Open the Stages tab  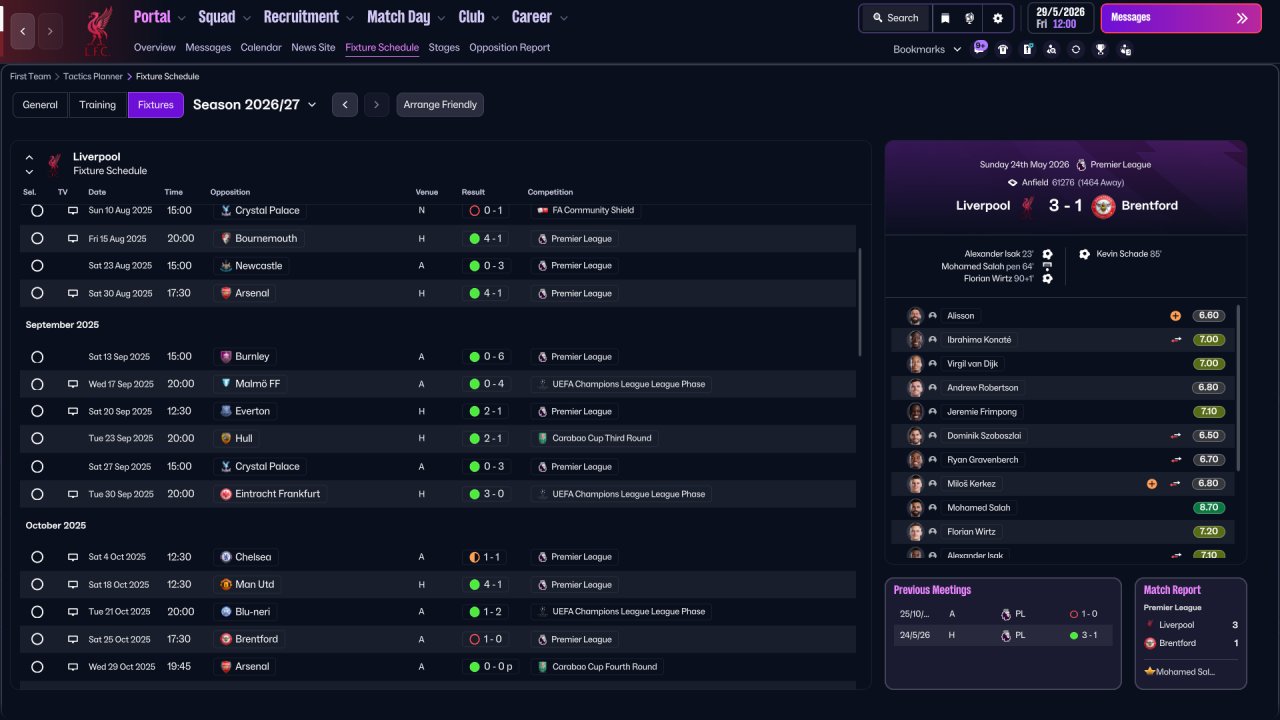tap(444, 47)
